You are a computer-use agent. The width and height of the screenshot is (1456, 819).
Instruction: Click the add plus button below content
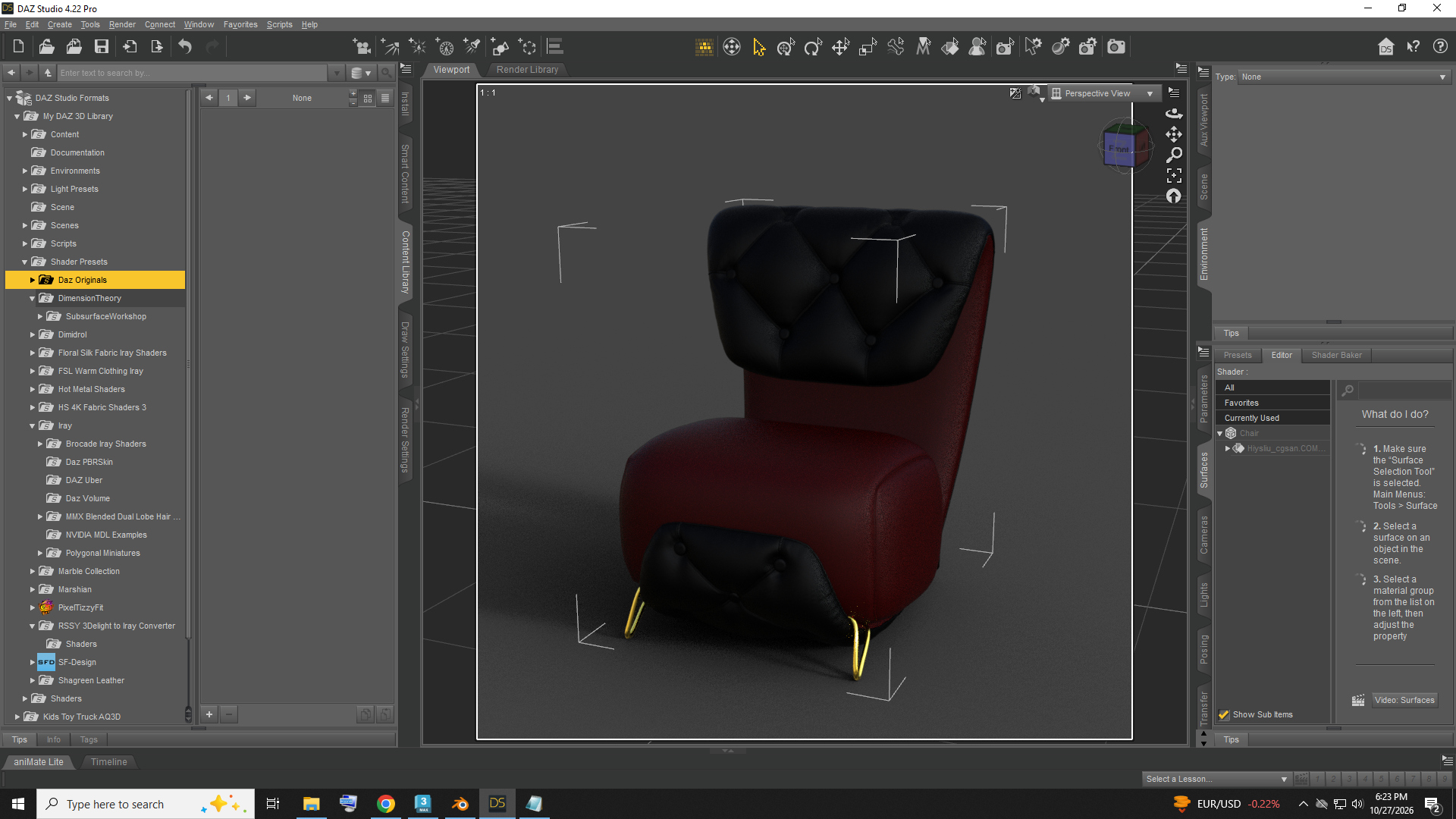click(209, 714)
